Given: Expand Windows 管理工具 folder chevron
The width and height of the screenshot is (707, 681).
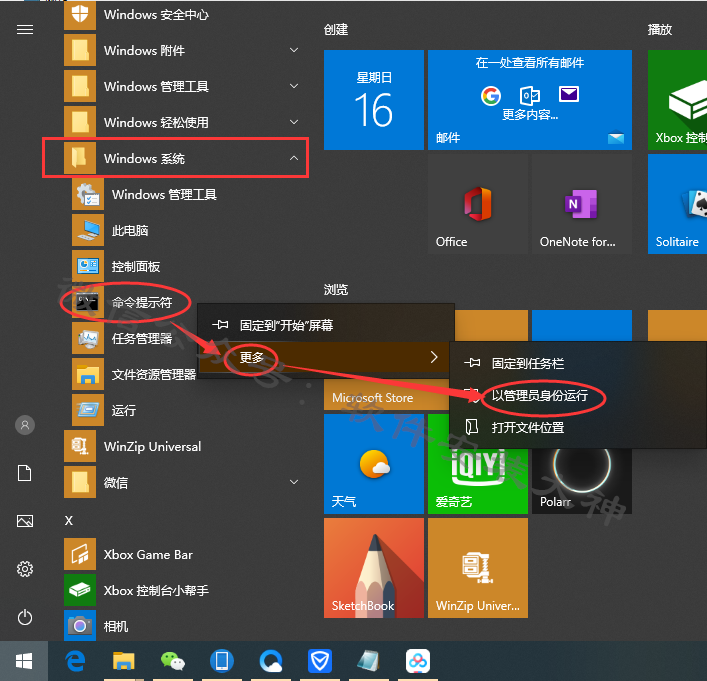Looking at the screenshot, I should click(x=294, y=86).
